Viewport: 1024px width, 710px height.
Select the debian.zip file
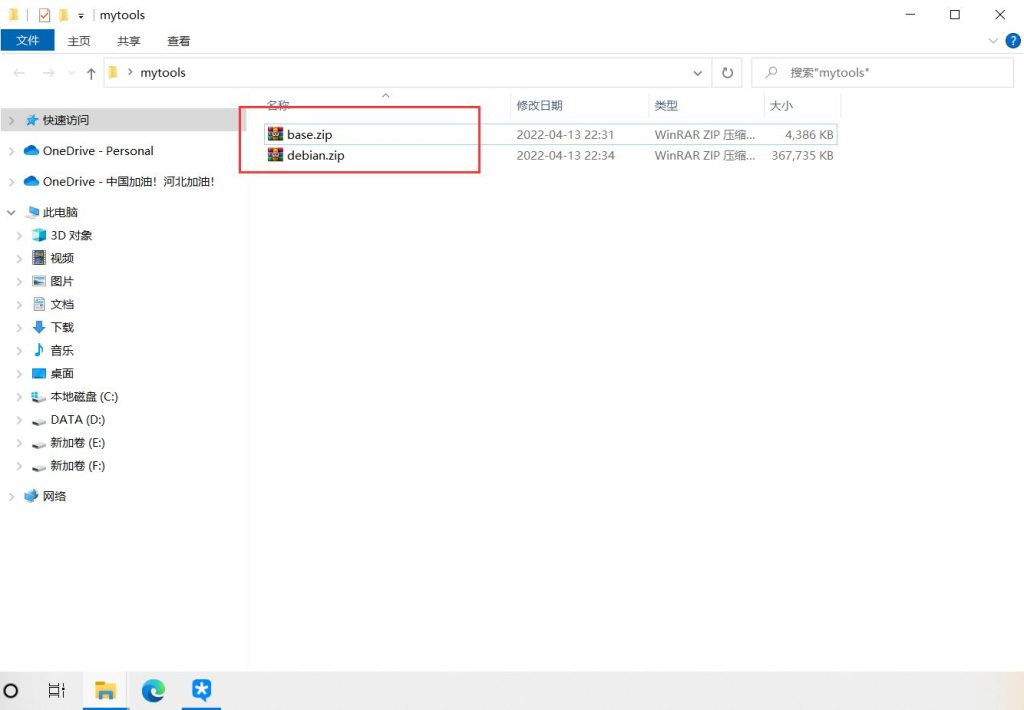551,155
